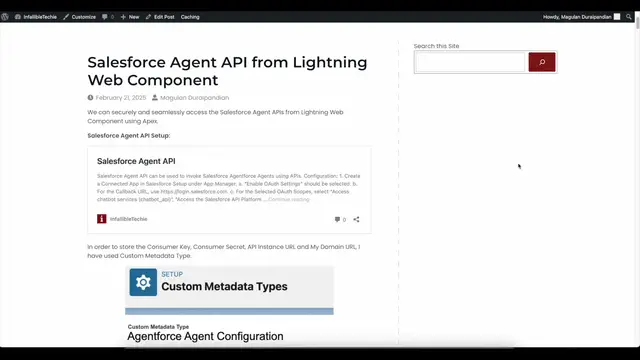Click the InfallibleTechie red logo icon in card
The image size is (640, 360).
click(102, 219)
